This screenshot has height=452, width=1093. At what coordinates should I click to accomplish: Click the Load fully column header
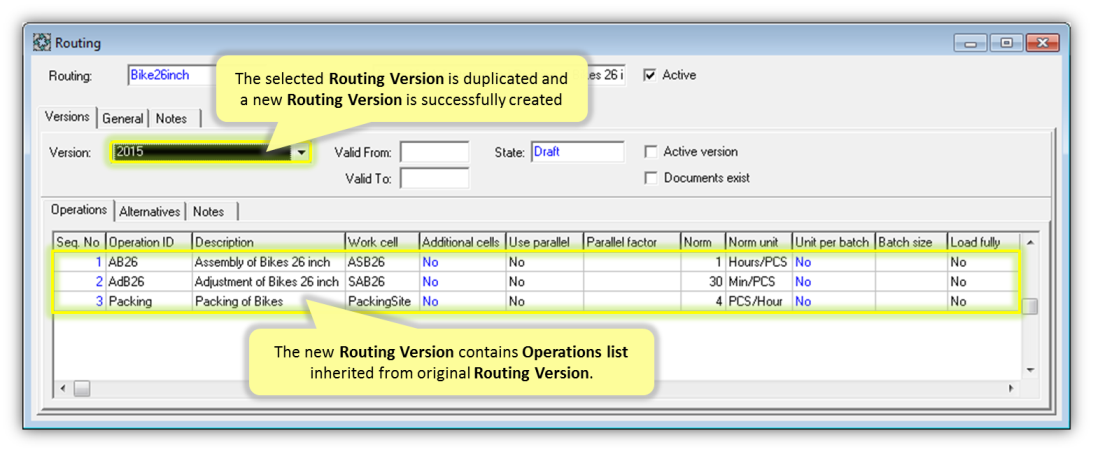pyautogui.click(x=983, y=242)
